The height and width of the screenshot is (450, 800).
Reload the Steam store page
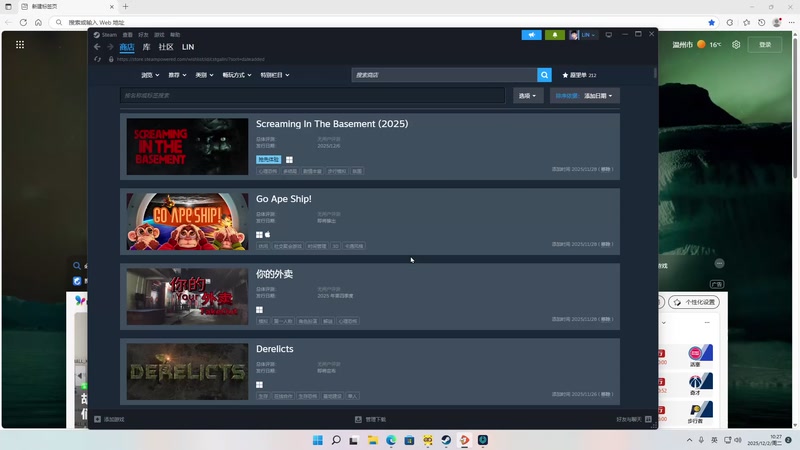tap(97, 59)
